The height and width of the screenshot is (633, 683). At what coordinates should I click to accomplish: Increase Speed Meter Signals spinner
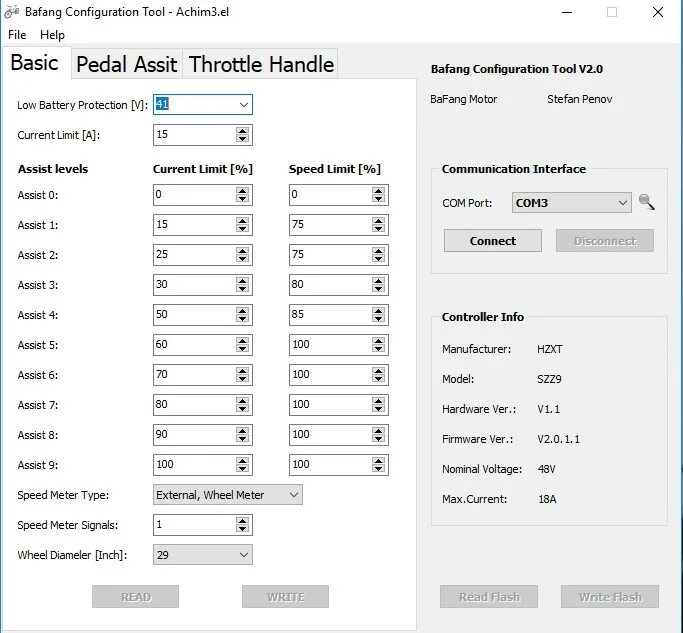[243, 521]
